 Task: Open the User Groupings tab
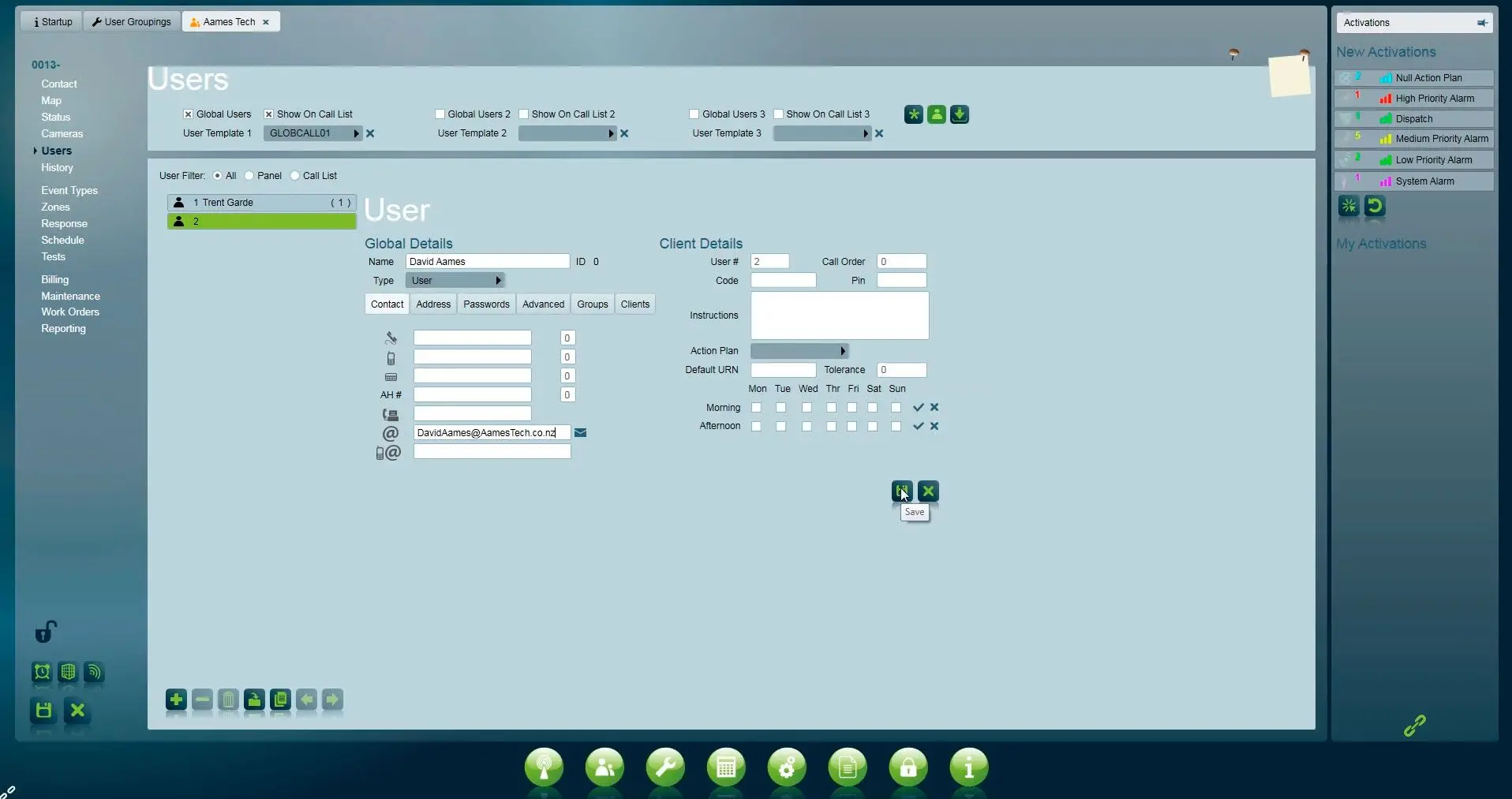tap(132, 22)
